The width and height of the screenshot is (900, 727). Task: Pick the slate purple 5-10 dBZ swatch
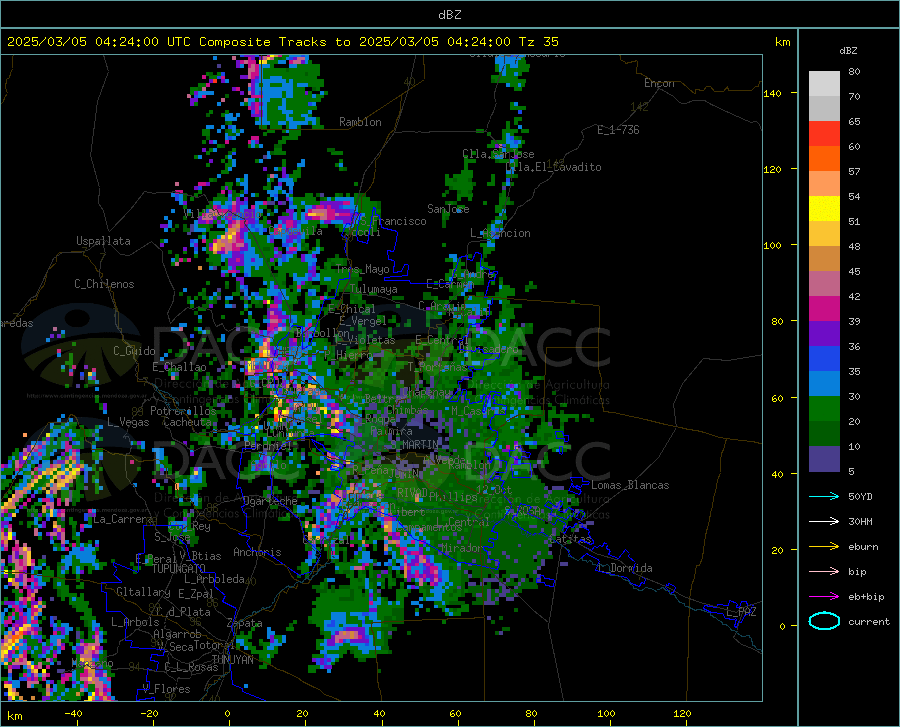click(x=824, y=459)
